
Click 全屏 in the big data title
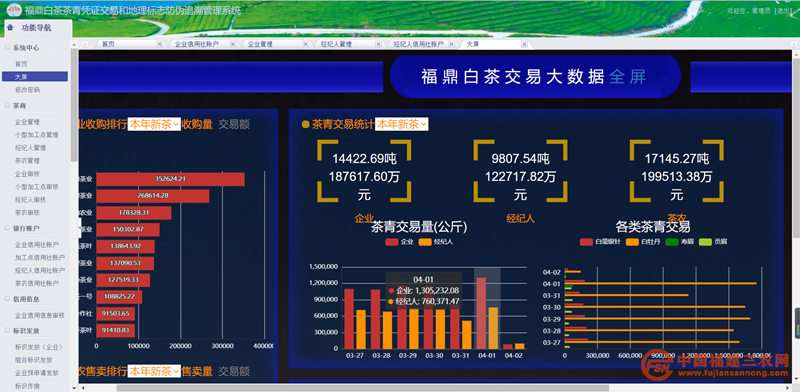(x=628, y=77)
